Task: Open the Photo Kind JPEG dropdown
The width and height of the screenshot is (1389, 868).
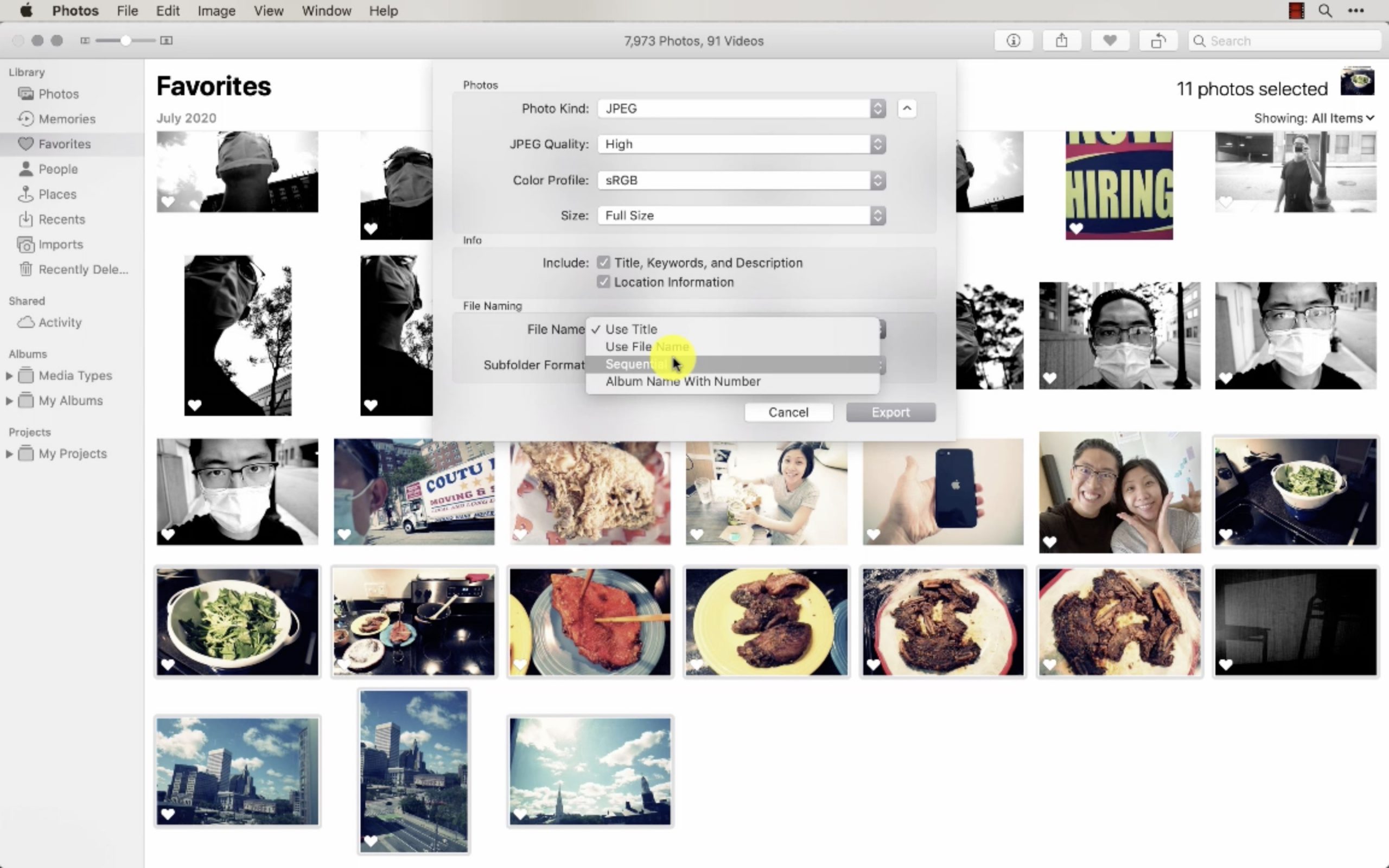Action: tap(741, 108)
